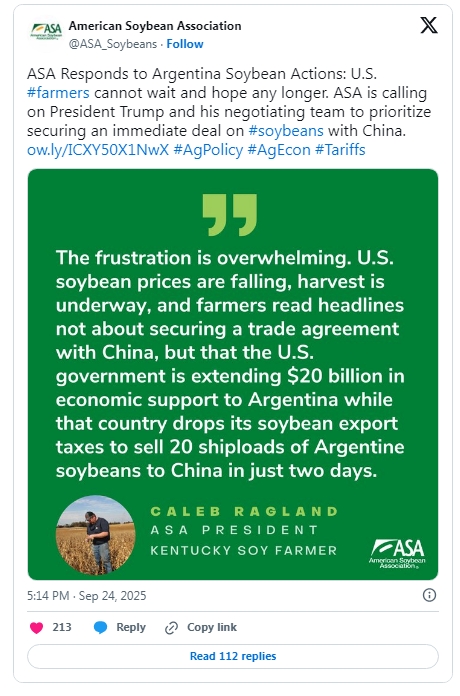This screenshot has width=460, height=696.
Task: Click the copy link chain icon
Action: [171, 628]
